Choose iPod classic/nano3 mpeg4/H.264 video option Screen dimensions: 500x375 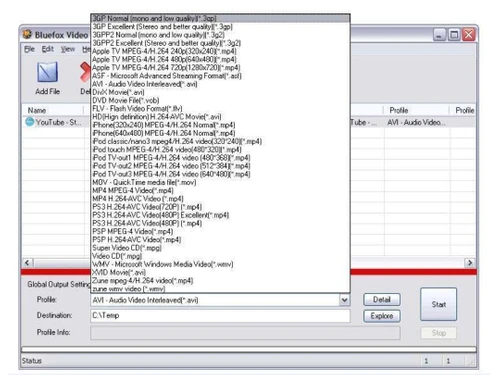(x=220, y=141)
